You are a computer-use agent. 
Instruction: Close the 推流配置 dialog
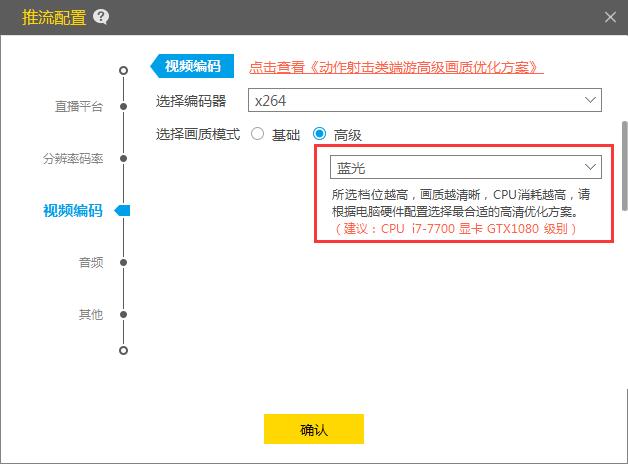(x=610, y=17)
